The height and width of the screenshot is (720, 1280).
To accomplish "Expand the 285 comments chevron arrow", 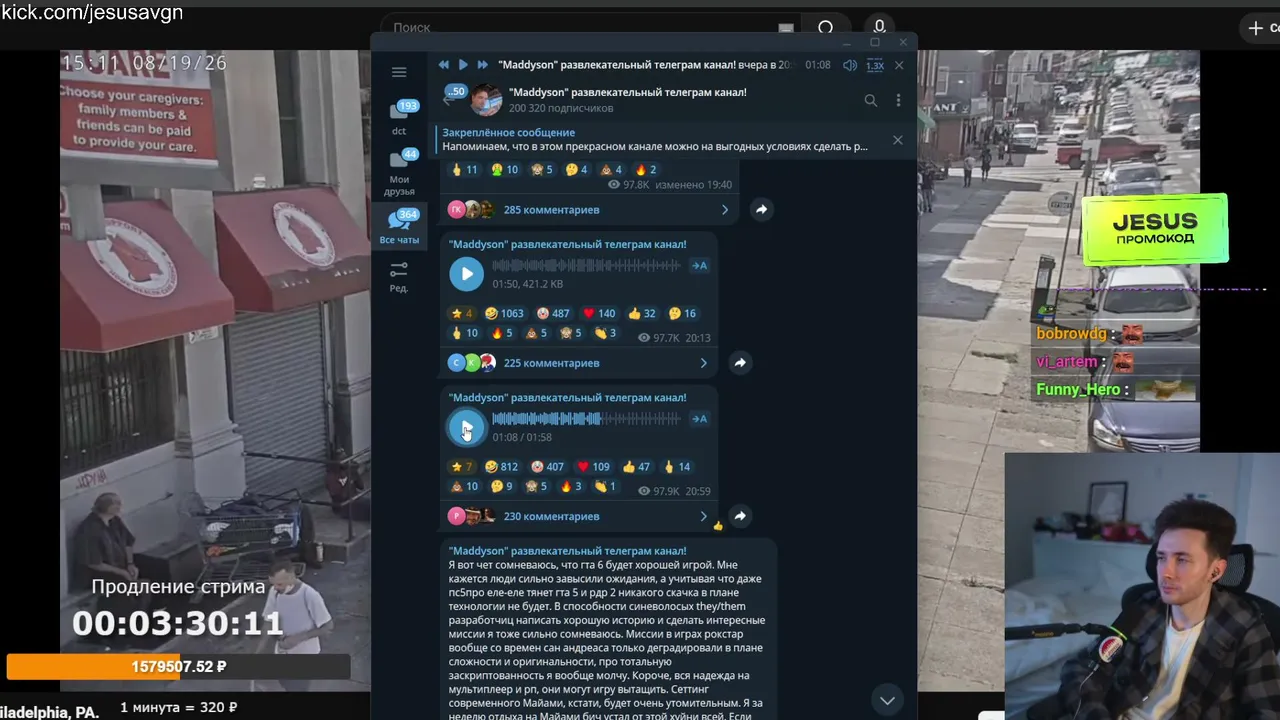I will [725, 210].
